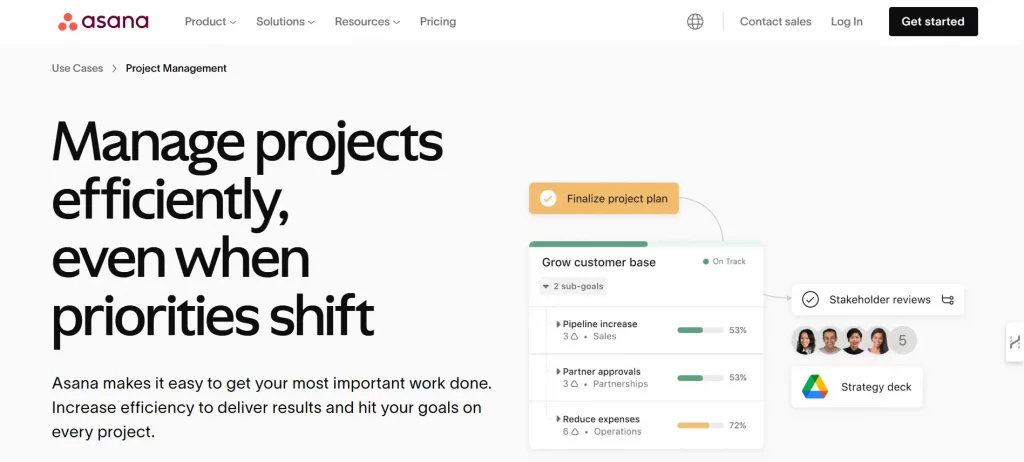Toggle the Stakeholder reviews check circle
The height and width of the screenshot is (462, 1024).
[810, 299]
